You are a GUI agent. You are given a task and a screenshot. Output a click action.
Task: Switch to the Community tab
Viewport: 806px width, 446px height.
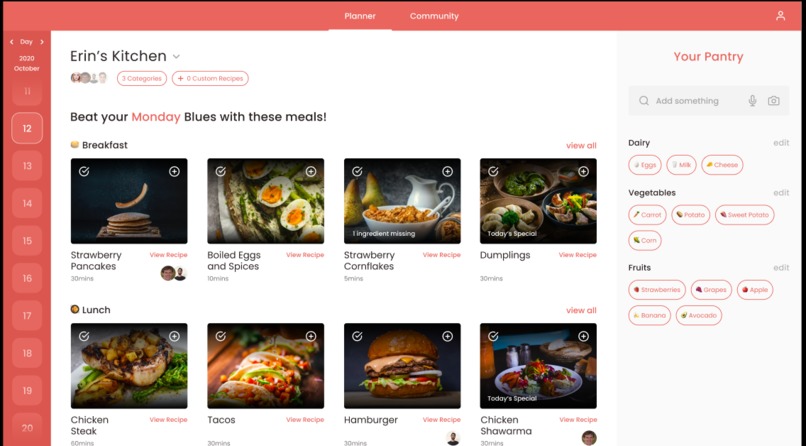pyautogui.click(x=434, y=16)
